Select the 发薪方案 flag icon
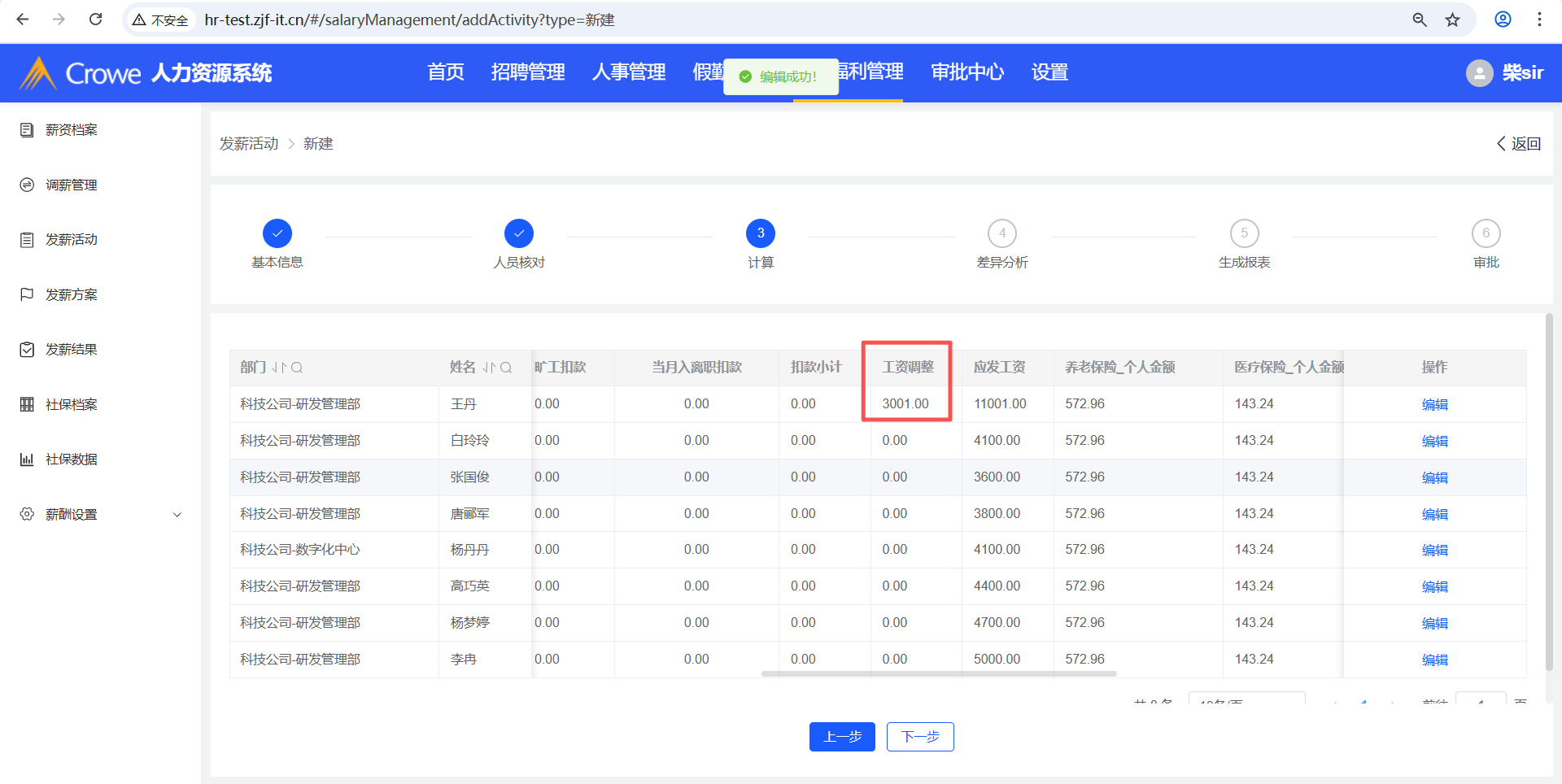Image resolution: width=1562 pixels, height=784 pixels. 27,294
